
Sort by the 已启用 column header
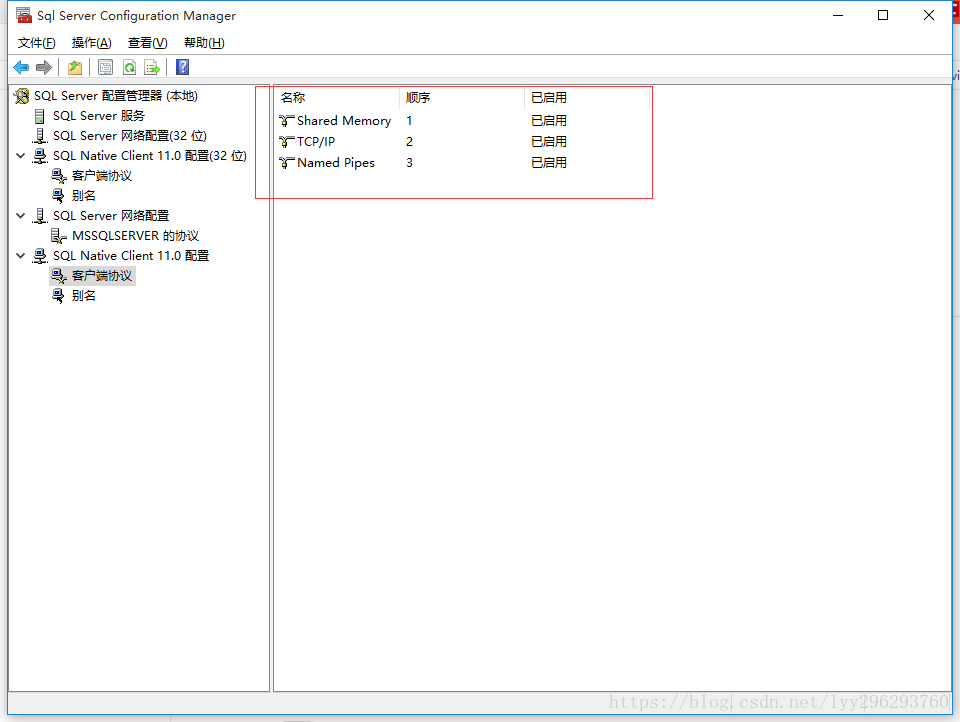(x=587, y=98)
